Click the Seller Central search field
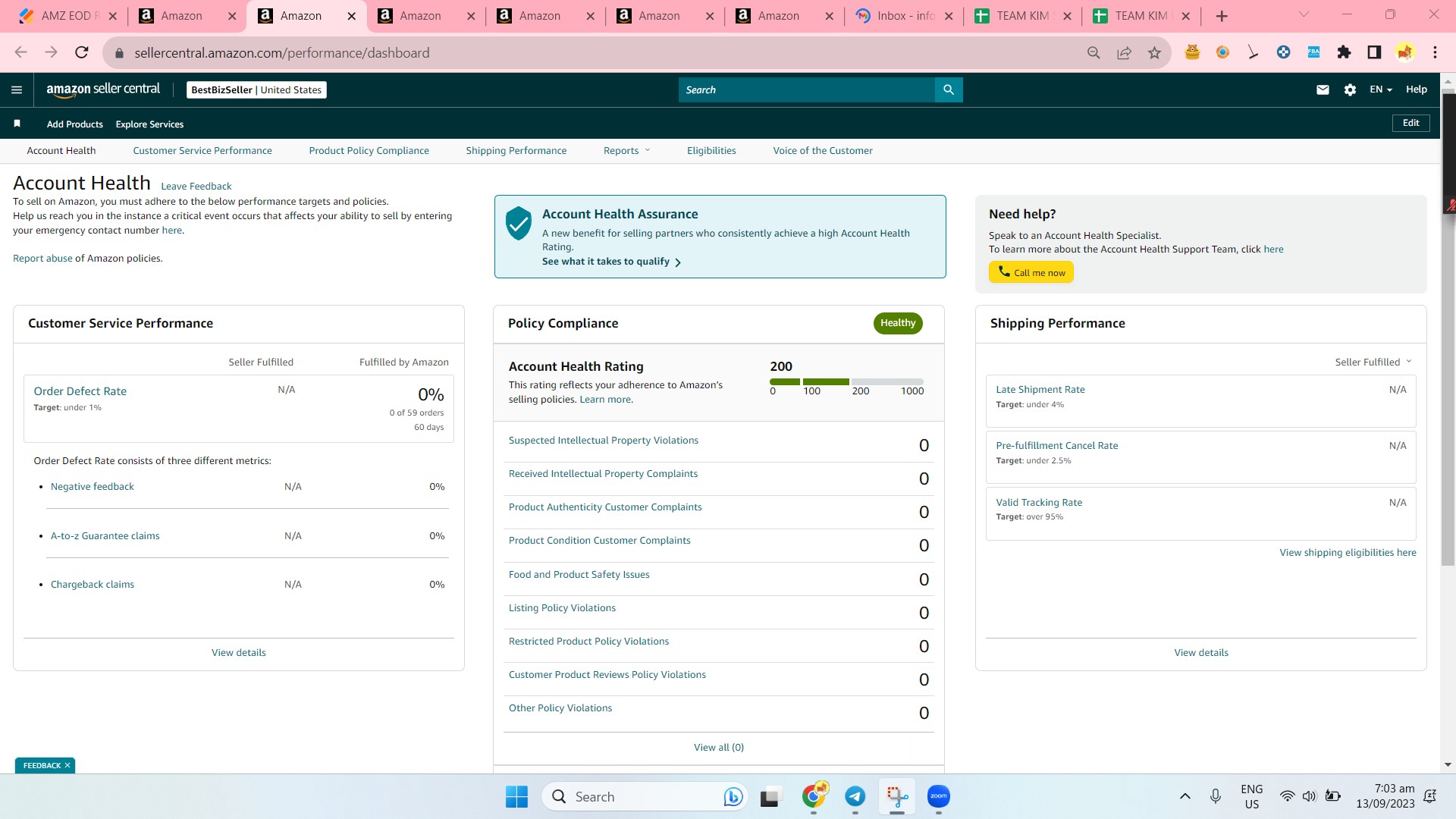The width and height of the screenshot is (1456, 819). point(807,89)
